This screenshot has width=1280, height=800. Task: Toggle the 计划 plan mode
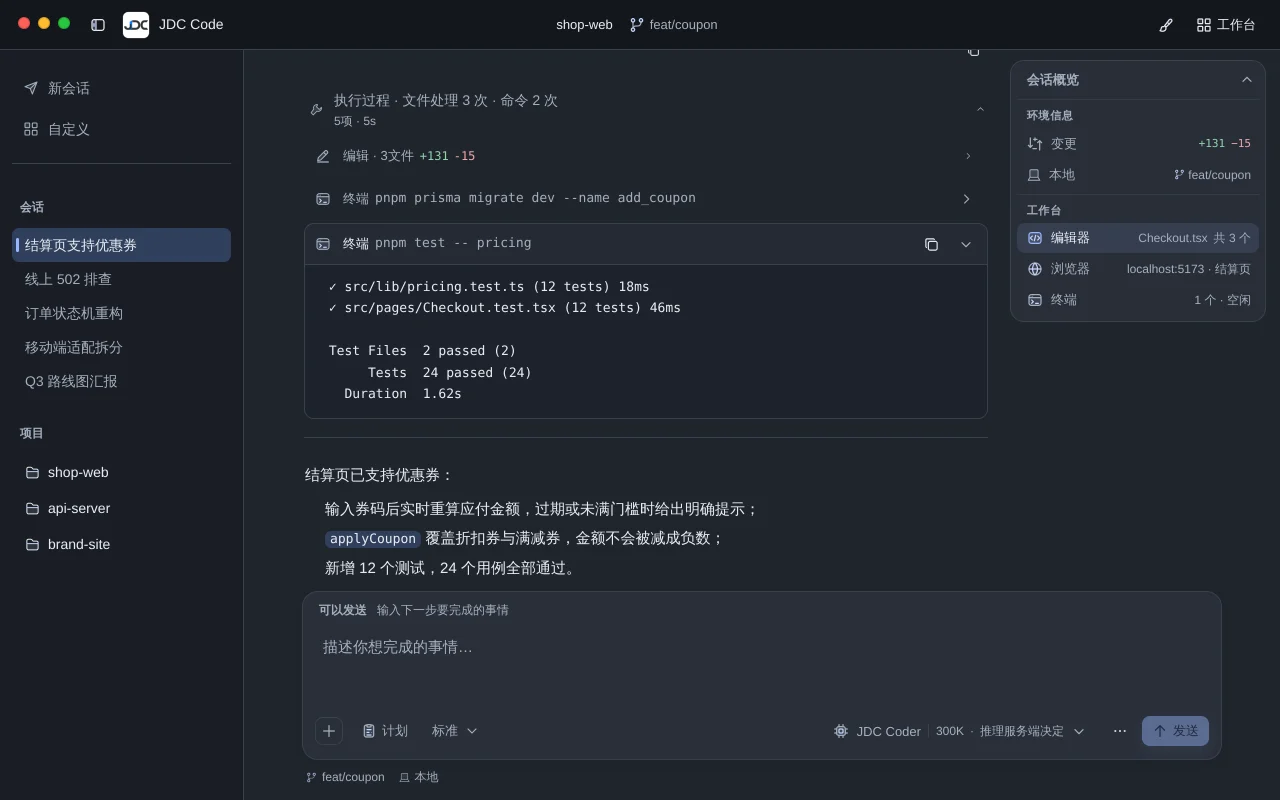[x=385, y=731]
